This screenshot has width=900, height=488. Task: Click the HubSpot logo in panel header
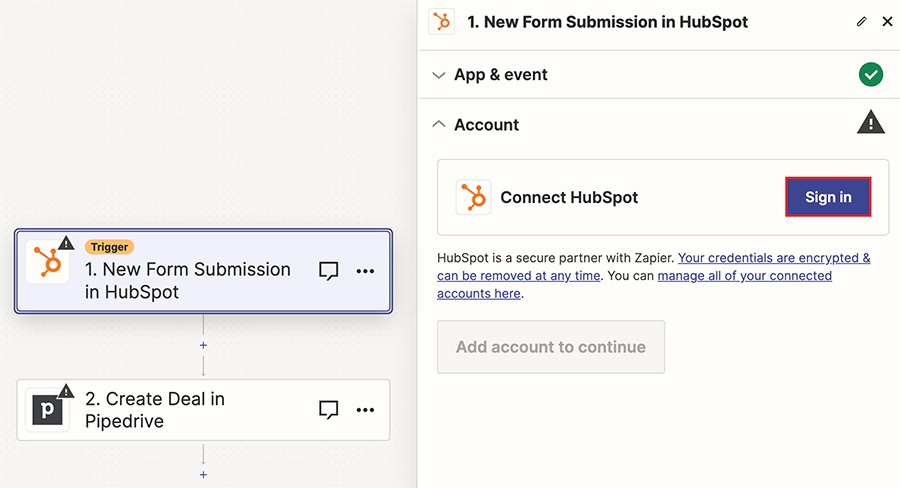coord(441,22)
